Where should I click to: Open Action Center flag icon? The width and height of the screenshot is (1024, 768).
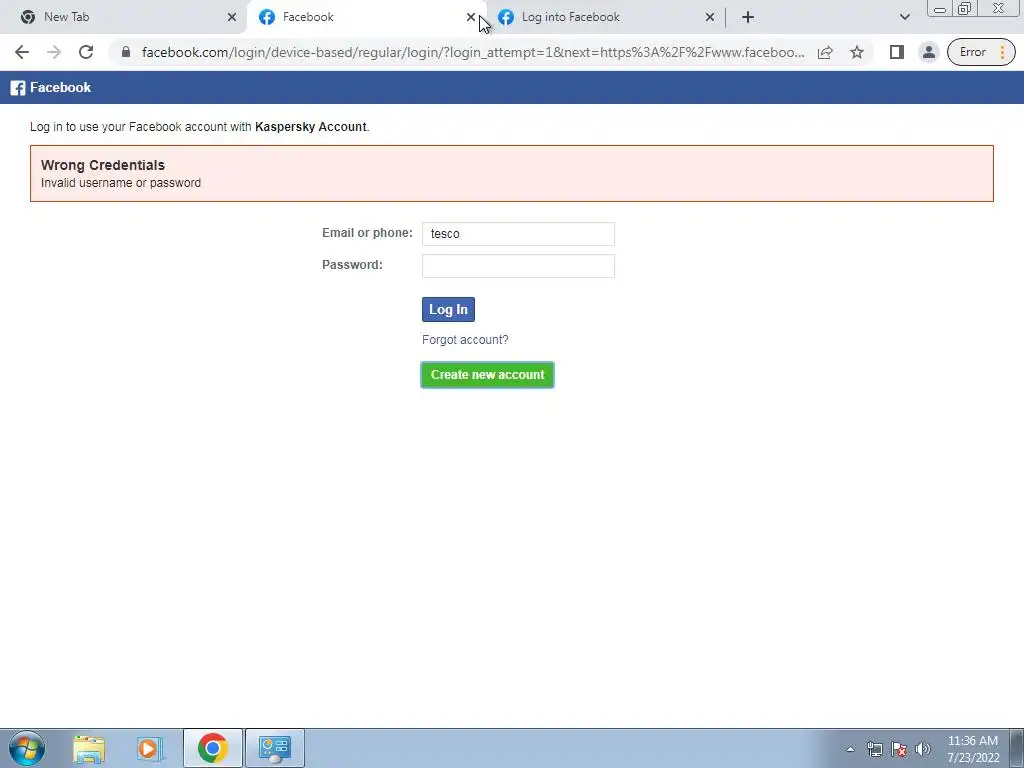[x=899, y=749]
